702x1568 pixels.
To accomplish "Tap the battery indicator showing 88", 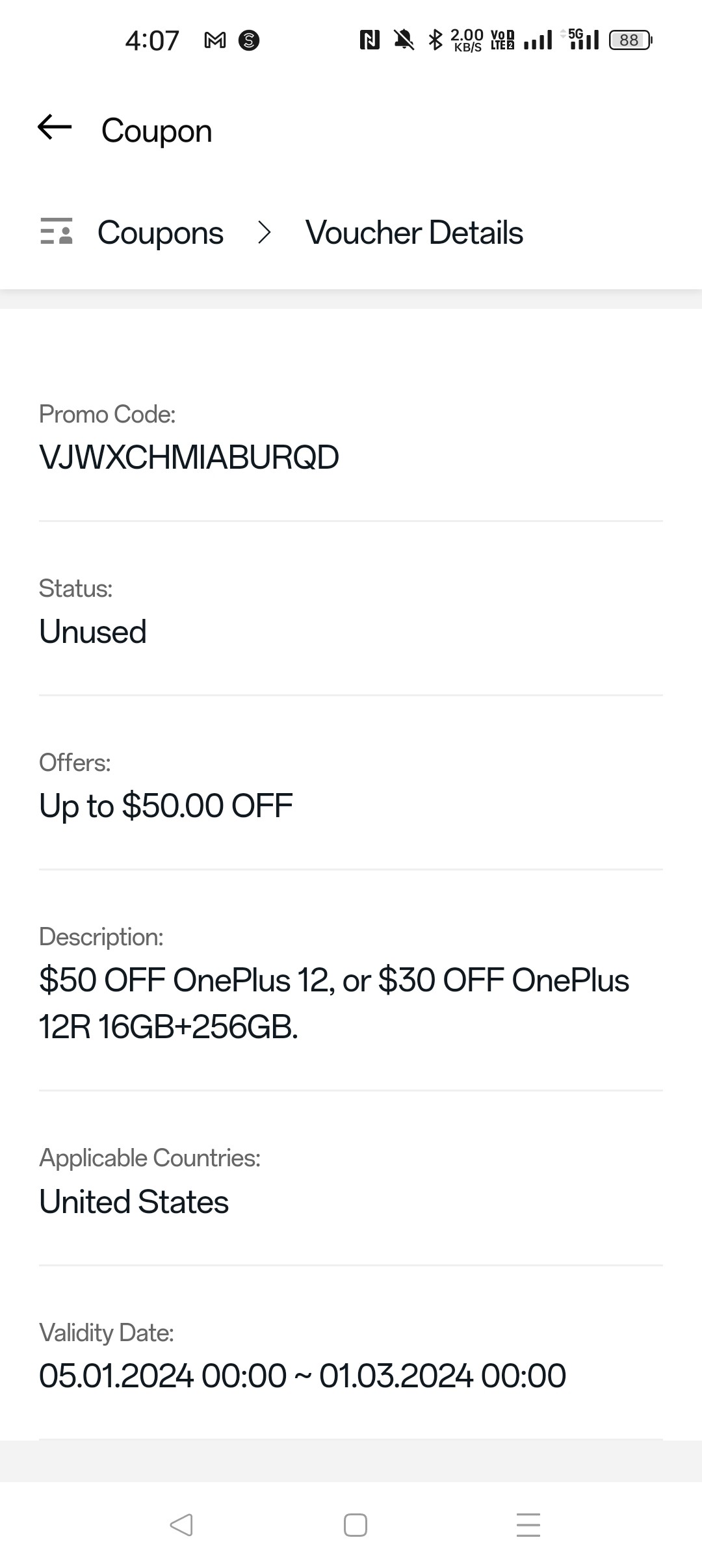I will click(x=629, y=40).
